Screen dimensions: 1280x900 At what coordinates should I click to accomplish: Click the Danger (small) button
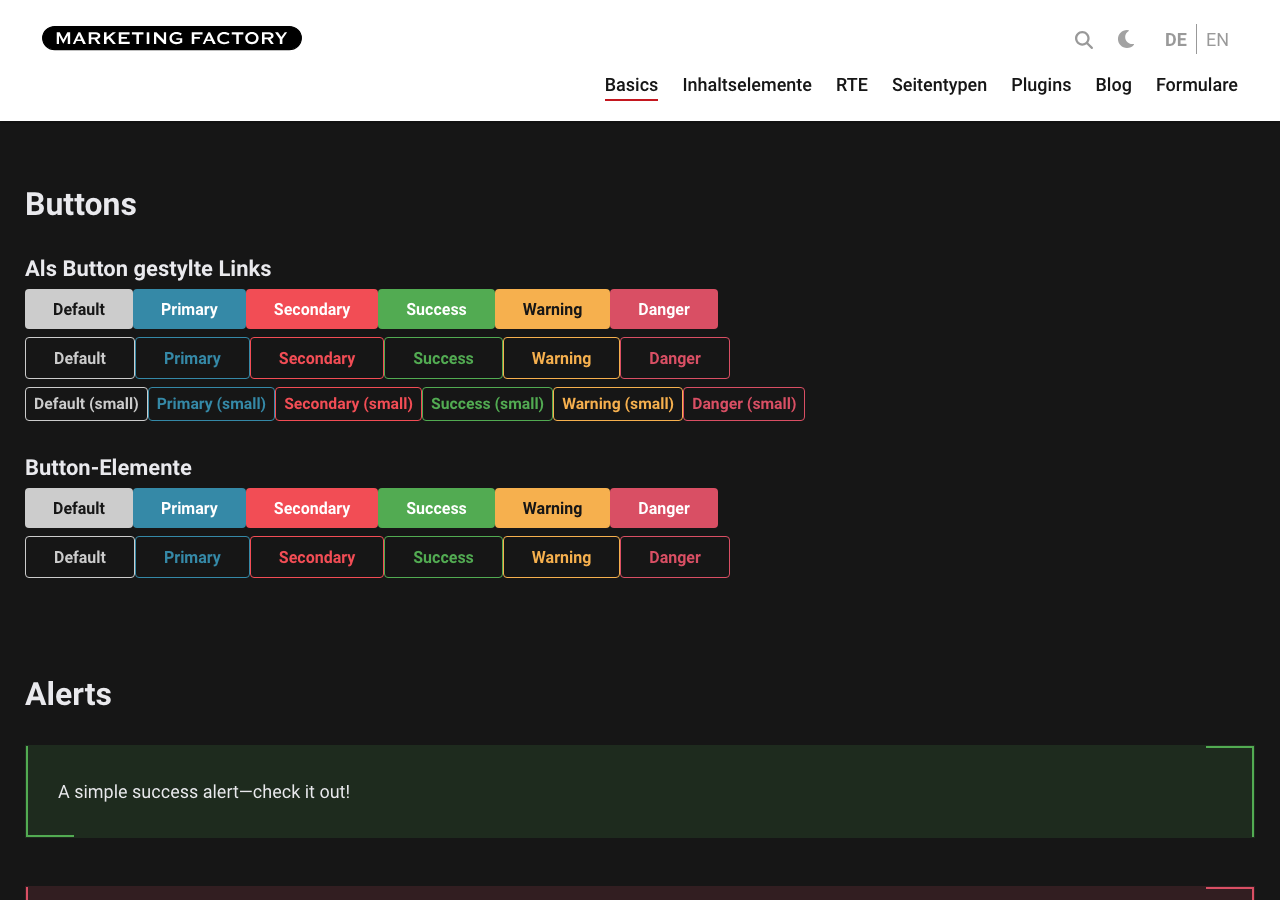(x=744, y=404)
